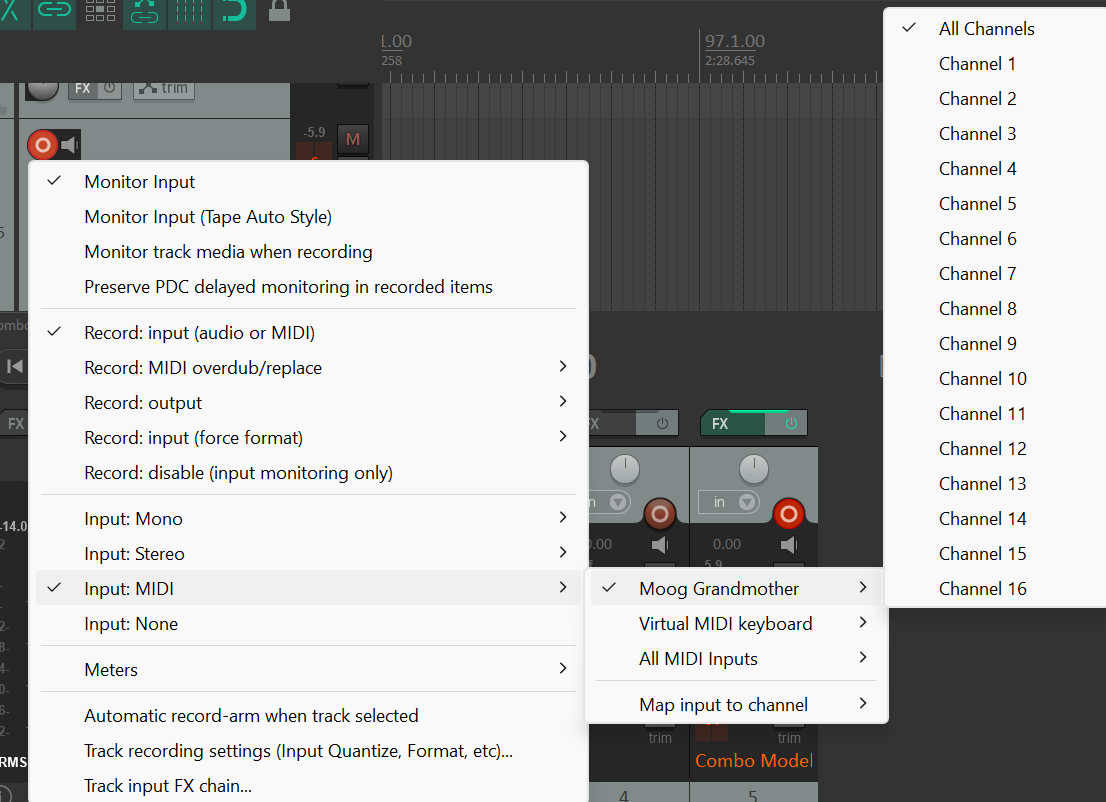Screen dimensions: 1106x802
Task: Click -5.9 peak readout beside M button
Action: tap(315, 132)
